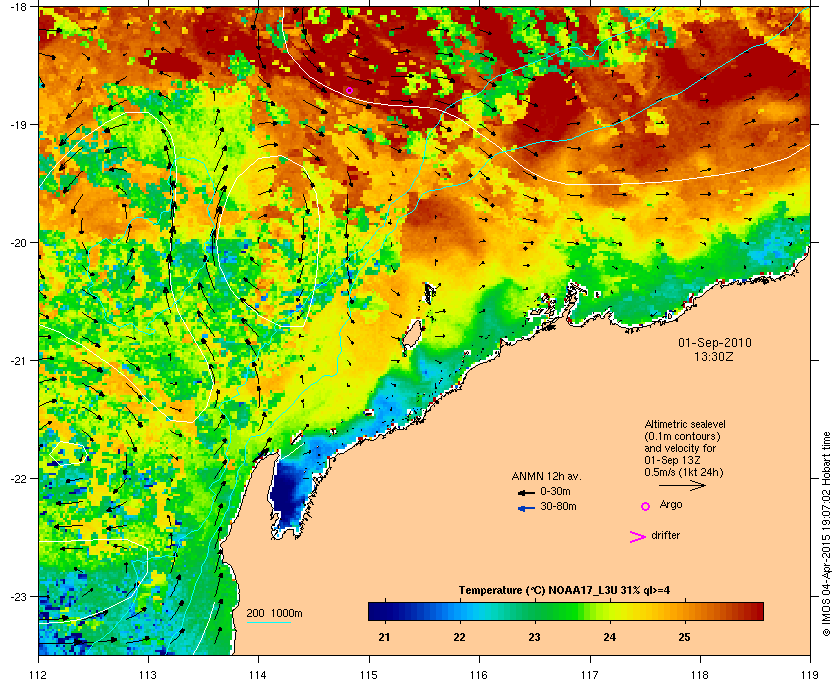Screen dimensions: 840x680
Task: Click the magenta Argo circle in the legend
Action: (646, 506)
